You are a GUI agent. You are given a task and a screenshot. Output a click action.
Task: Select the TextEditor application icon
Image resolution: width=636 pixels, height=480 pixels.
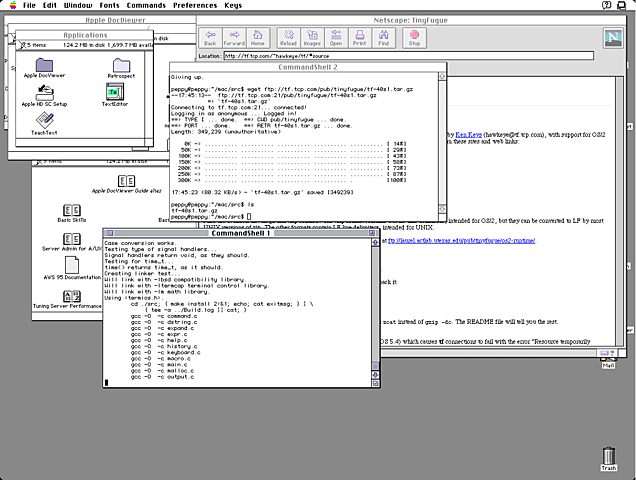[x=115, y=92]
